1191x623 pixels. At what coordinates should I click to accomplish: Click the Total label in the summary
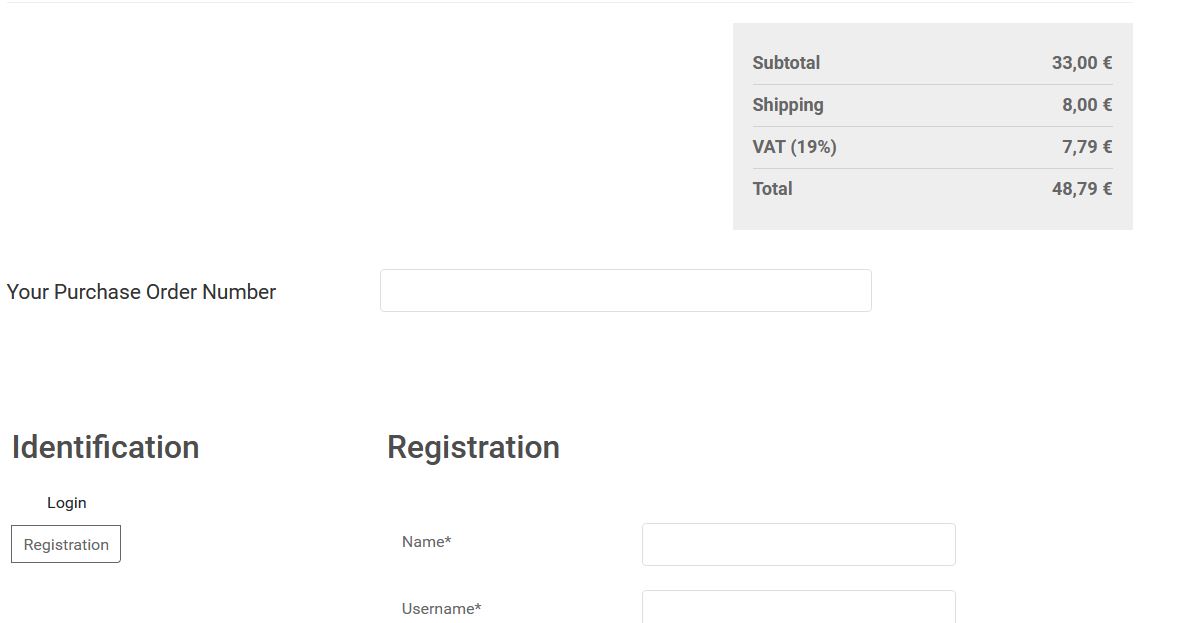772,189
